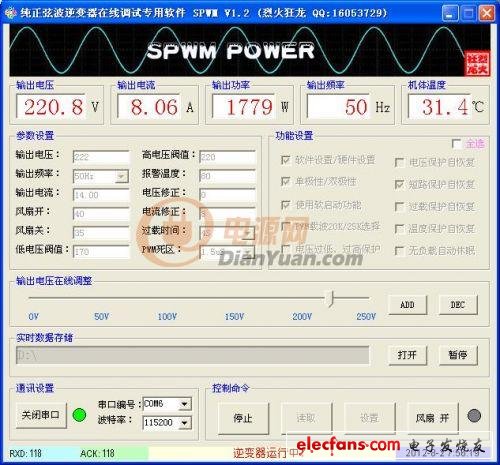Click the red seal logo on banner

(477, 64)
